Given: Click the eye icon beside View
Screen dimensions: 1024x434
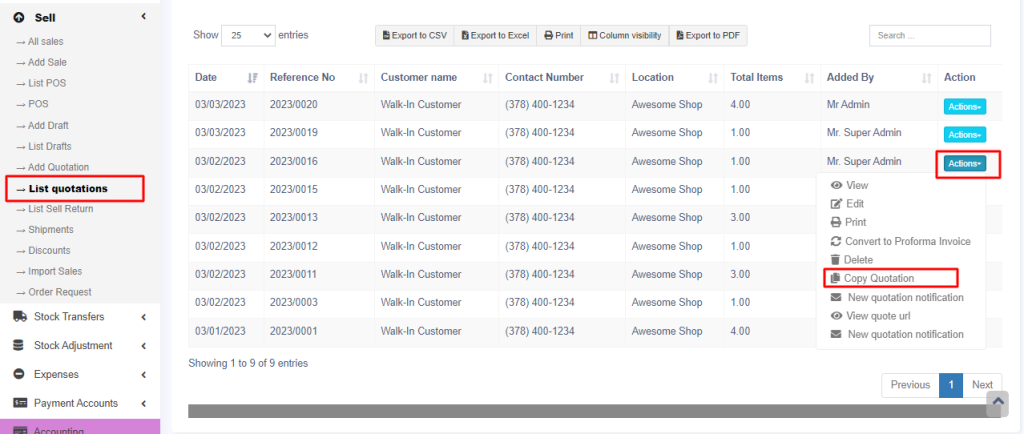Looking at the screenshot, I should coord(836,185).
